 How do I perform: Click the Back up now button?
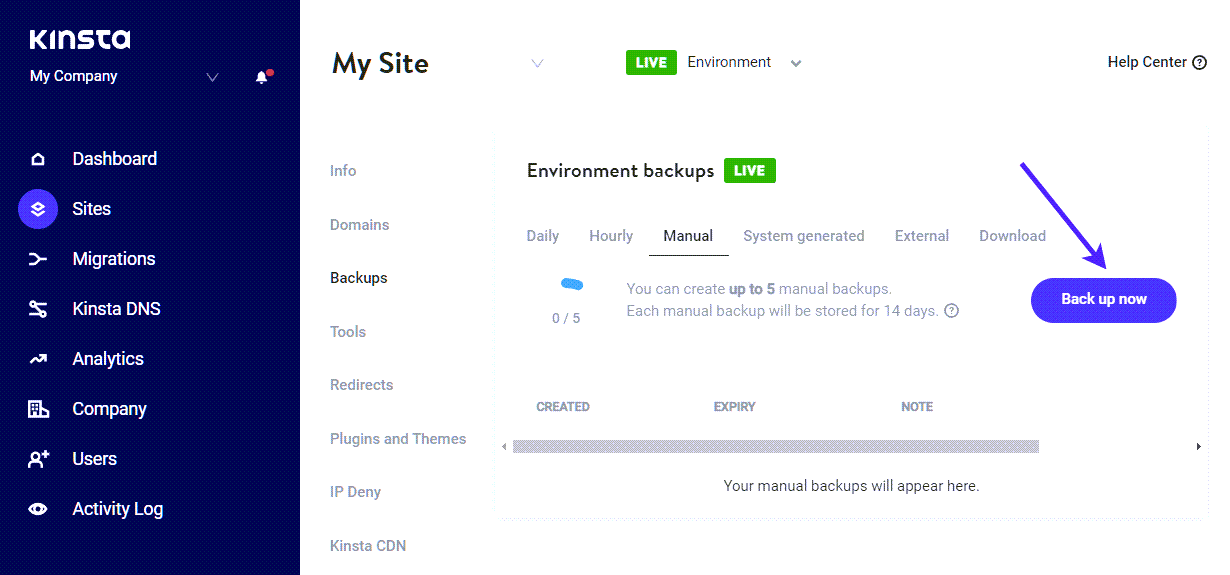[x=1104, y=300]
